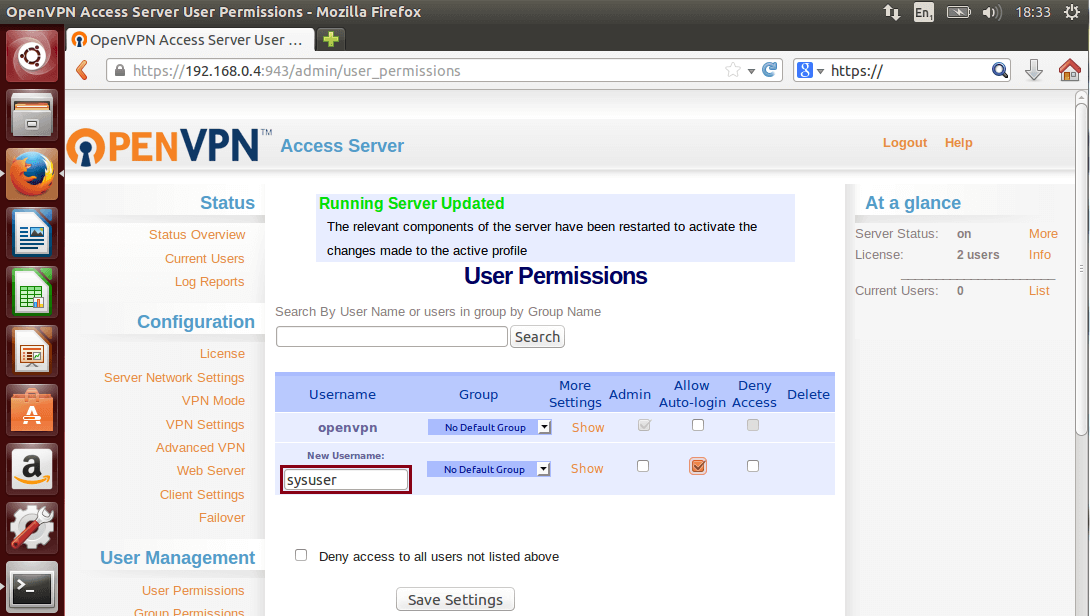This screenshot has height=616, width=1090.
Task: Launch LibreOffice Calc from dock
Action: click(32, 292)
